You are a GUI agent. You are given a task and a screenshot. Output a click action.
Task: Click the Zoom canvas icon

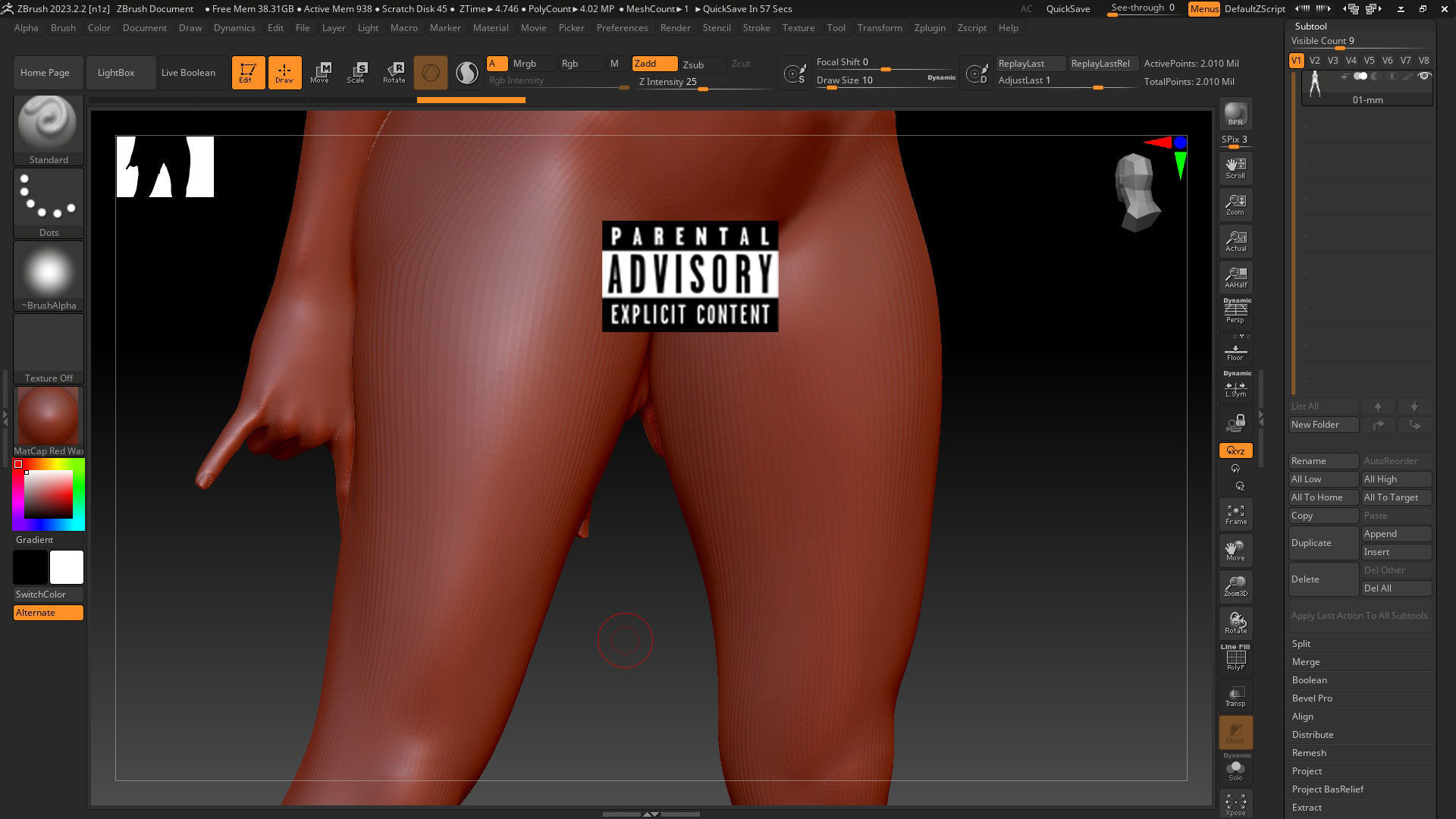1235,204
